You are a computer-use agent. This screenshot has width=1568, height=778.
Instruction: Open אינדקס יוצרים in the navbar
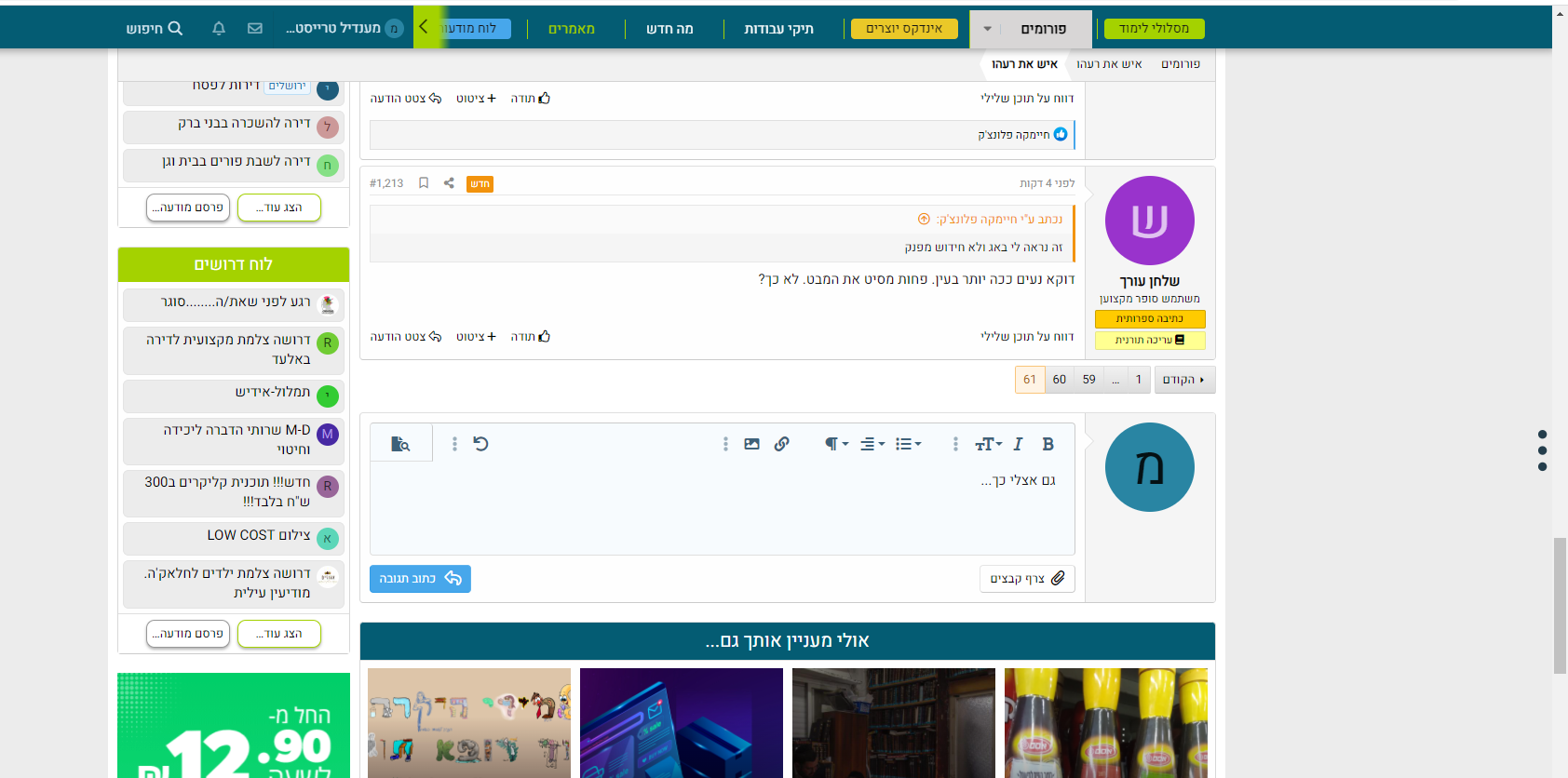904,29
